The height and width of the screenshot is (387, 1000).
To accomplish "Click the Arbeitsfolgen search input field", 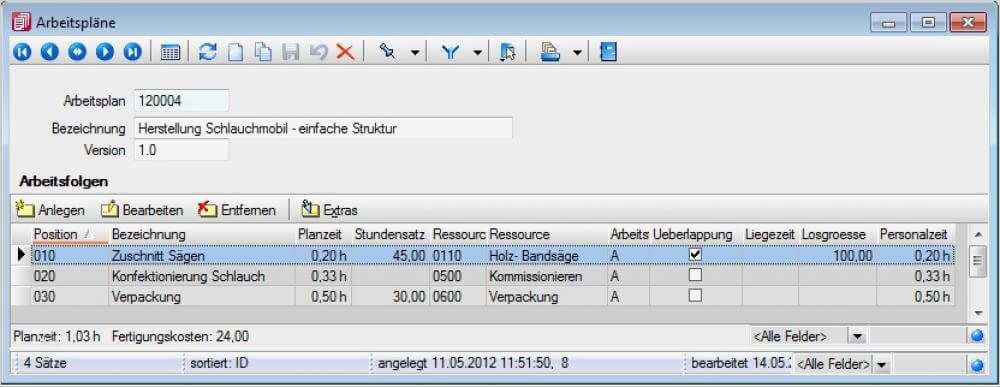I will pyautogui.click(x=918, y=336).
